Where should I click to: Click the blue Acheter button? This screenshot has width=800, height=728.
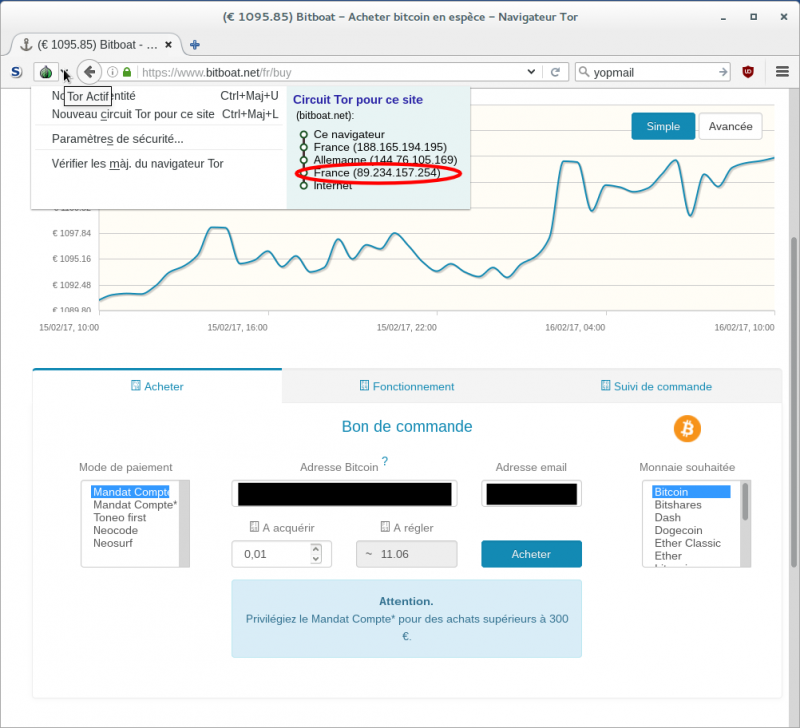coord(530,554)
